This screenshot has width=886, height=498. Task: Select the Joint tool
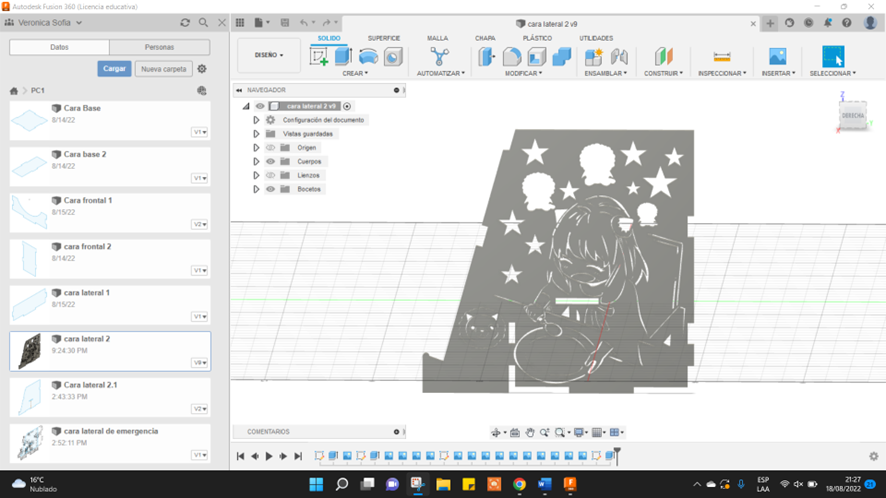click(619, 57)
